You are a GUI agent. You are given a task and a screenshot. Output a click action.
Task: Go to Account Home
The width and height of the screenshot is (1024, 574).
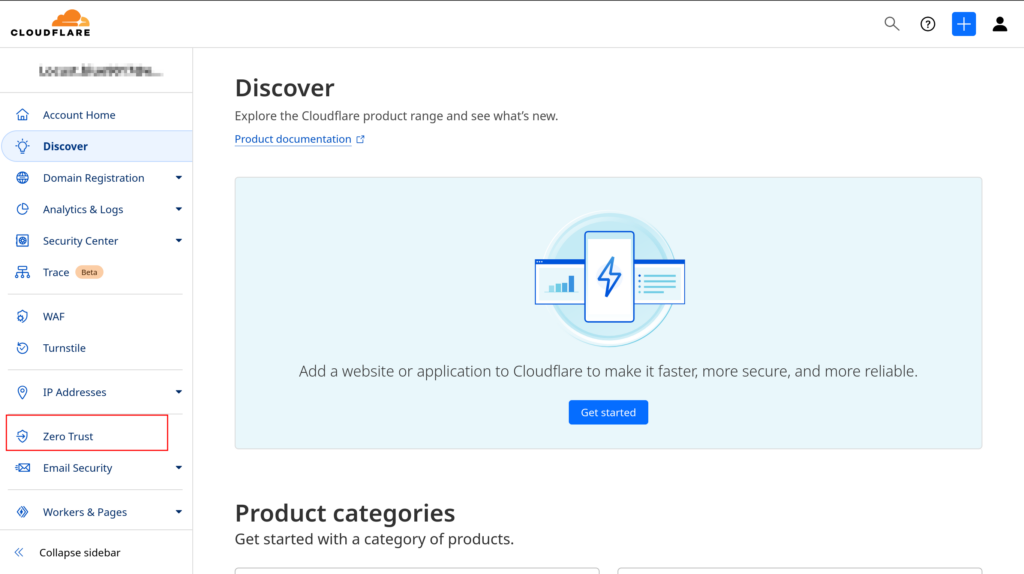point(79,115)
